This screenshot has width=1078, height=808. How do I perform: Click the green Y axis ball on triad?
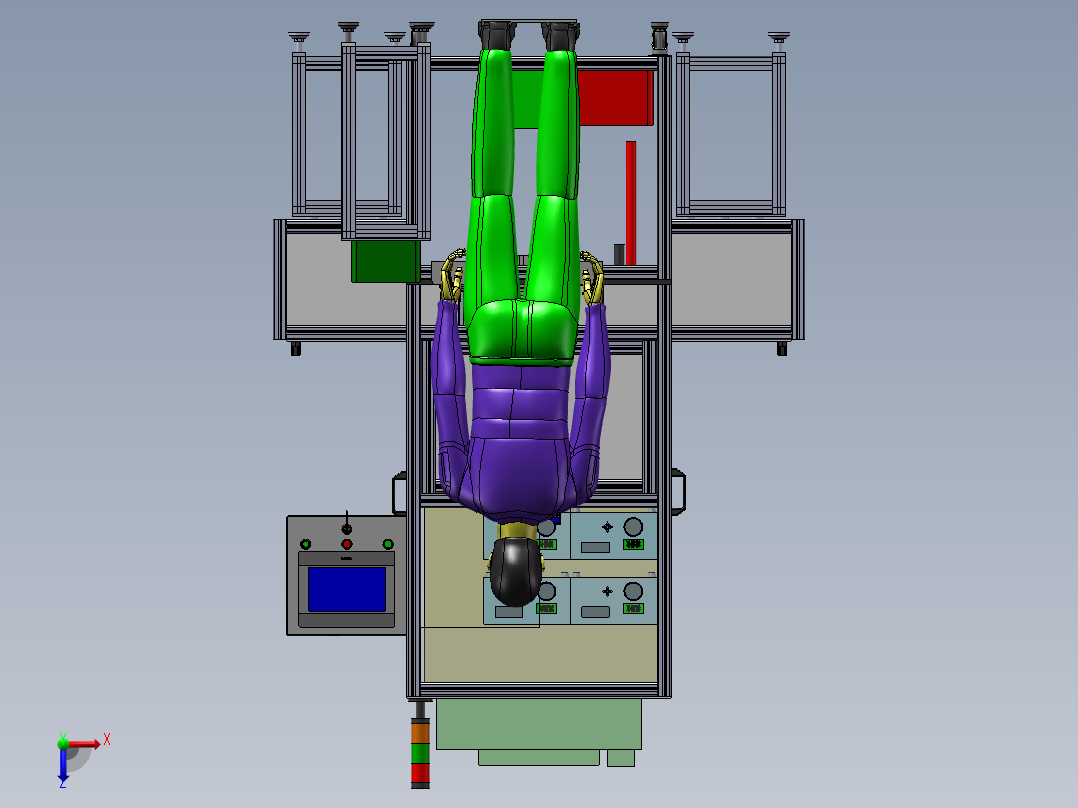(x=63, y=743)
